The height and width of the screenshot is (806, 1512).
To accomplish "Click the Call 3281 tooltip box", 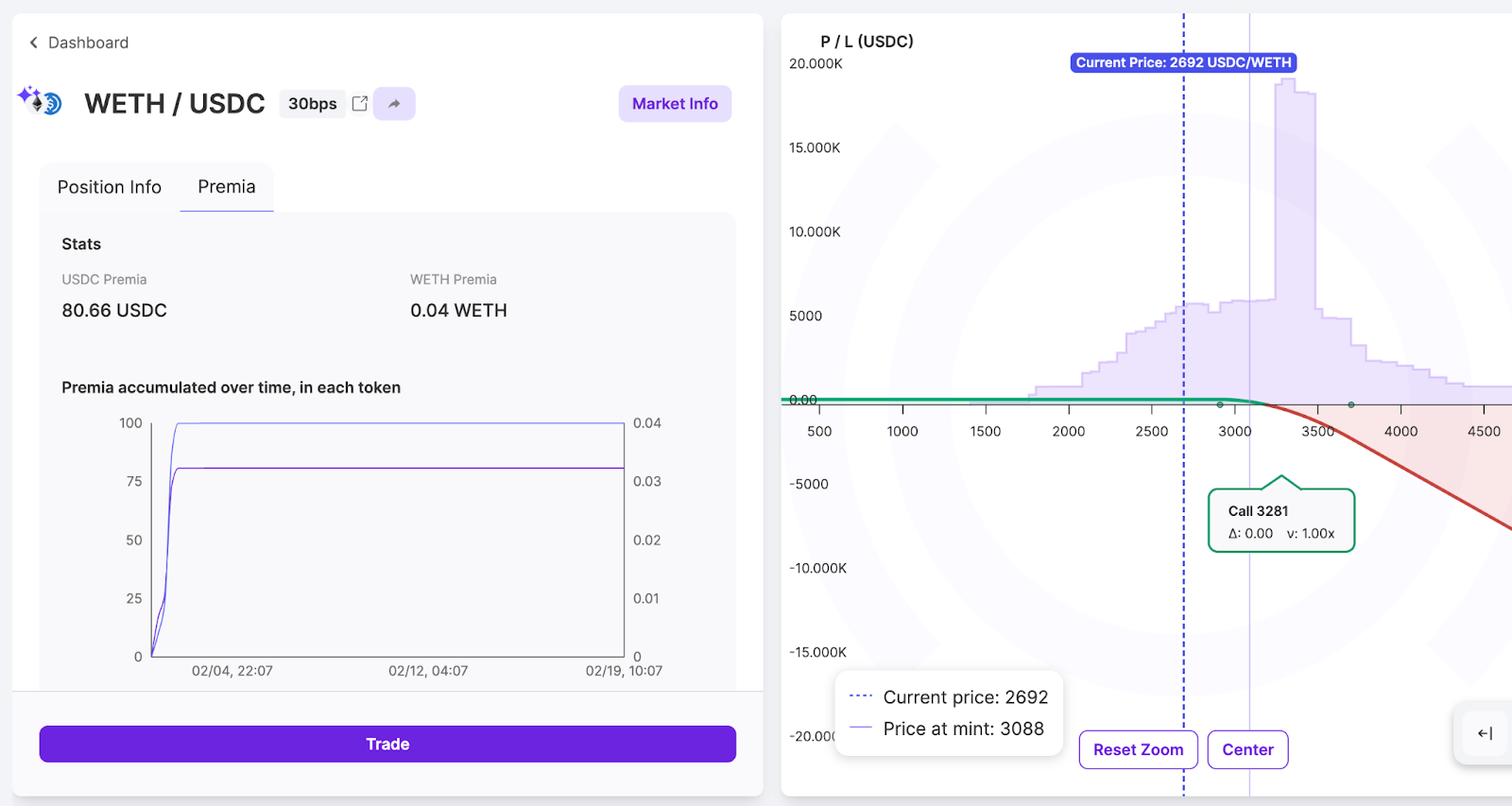I will 1281,522.
